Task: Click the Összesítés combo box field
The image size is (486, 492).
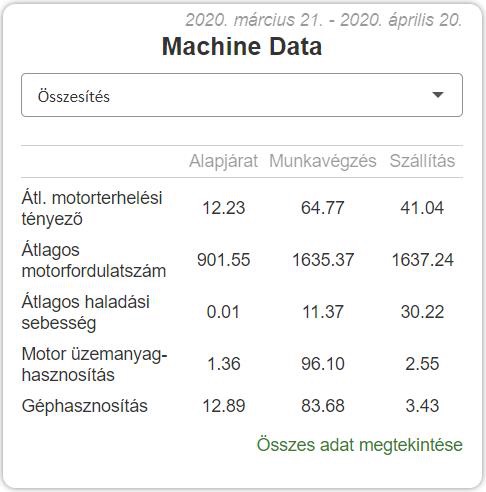Action: pos(242,95)
